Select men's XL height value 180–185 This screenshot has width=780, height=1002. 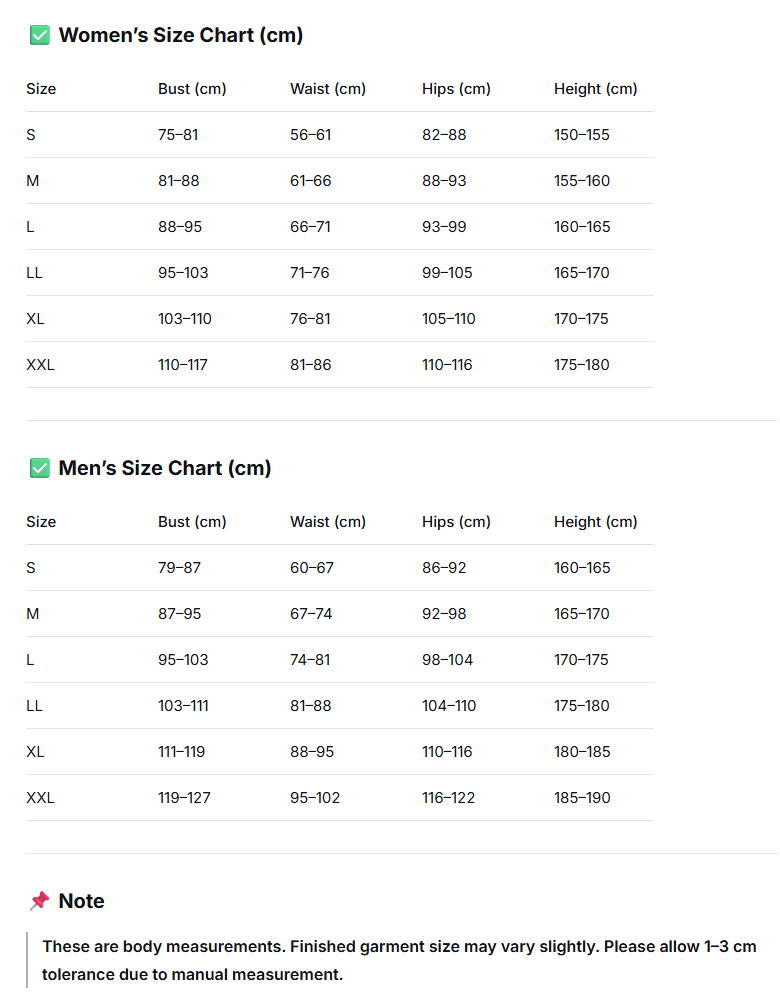pyautogui.click(x=582, y=752)
